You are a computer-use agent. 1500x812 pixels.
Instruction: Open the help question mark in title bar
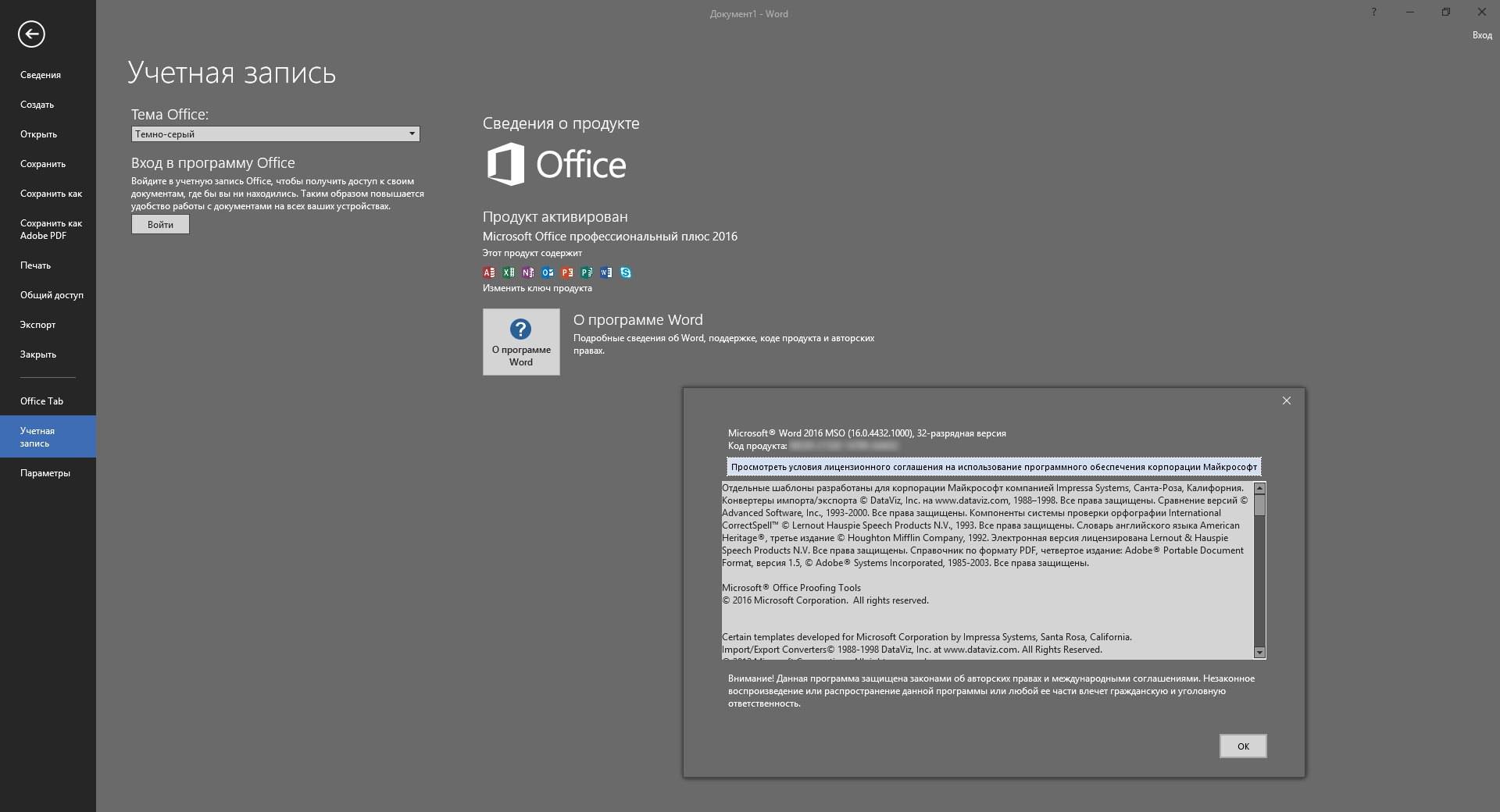[1373, 12]
